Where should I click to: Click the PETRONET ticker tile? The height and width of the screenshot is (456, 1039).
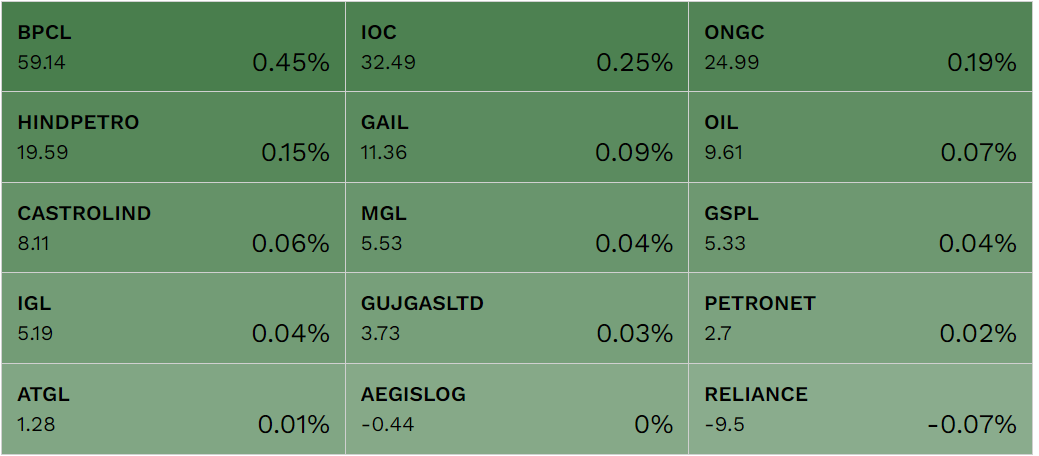point(860,318)
